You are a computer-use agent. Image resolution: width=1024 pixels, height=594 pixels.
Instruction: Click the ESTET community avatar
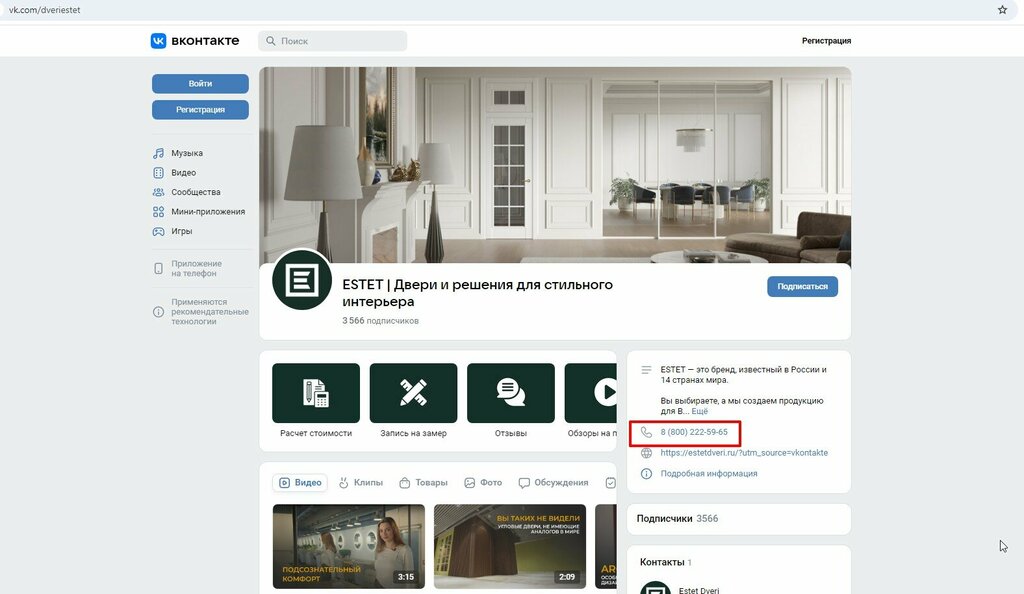point(302,279)
